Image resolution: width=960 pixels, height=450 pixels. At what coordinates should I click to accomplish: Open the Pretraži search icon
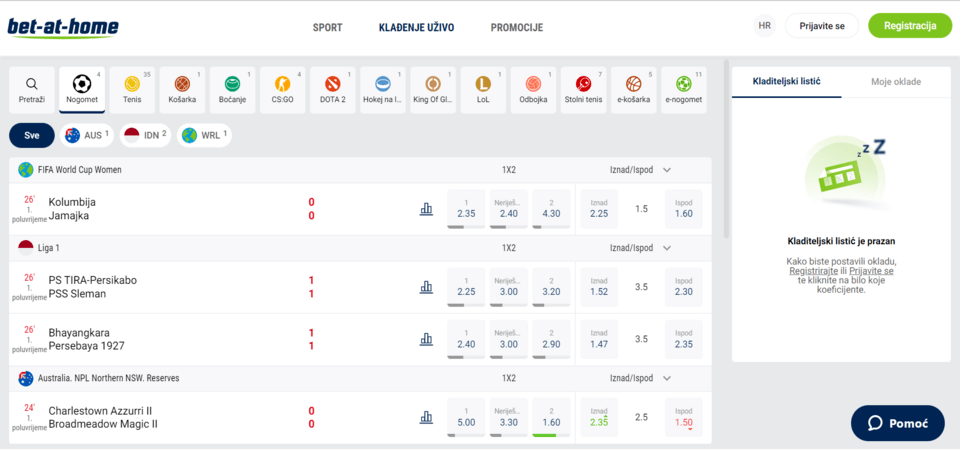(x=32, y=90)
